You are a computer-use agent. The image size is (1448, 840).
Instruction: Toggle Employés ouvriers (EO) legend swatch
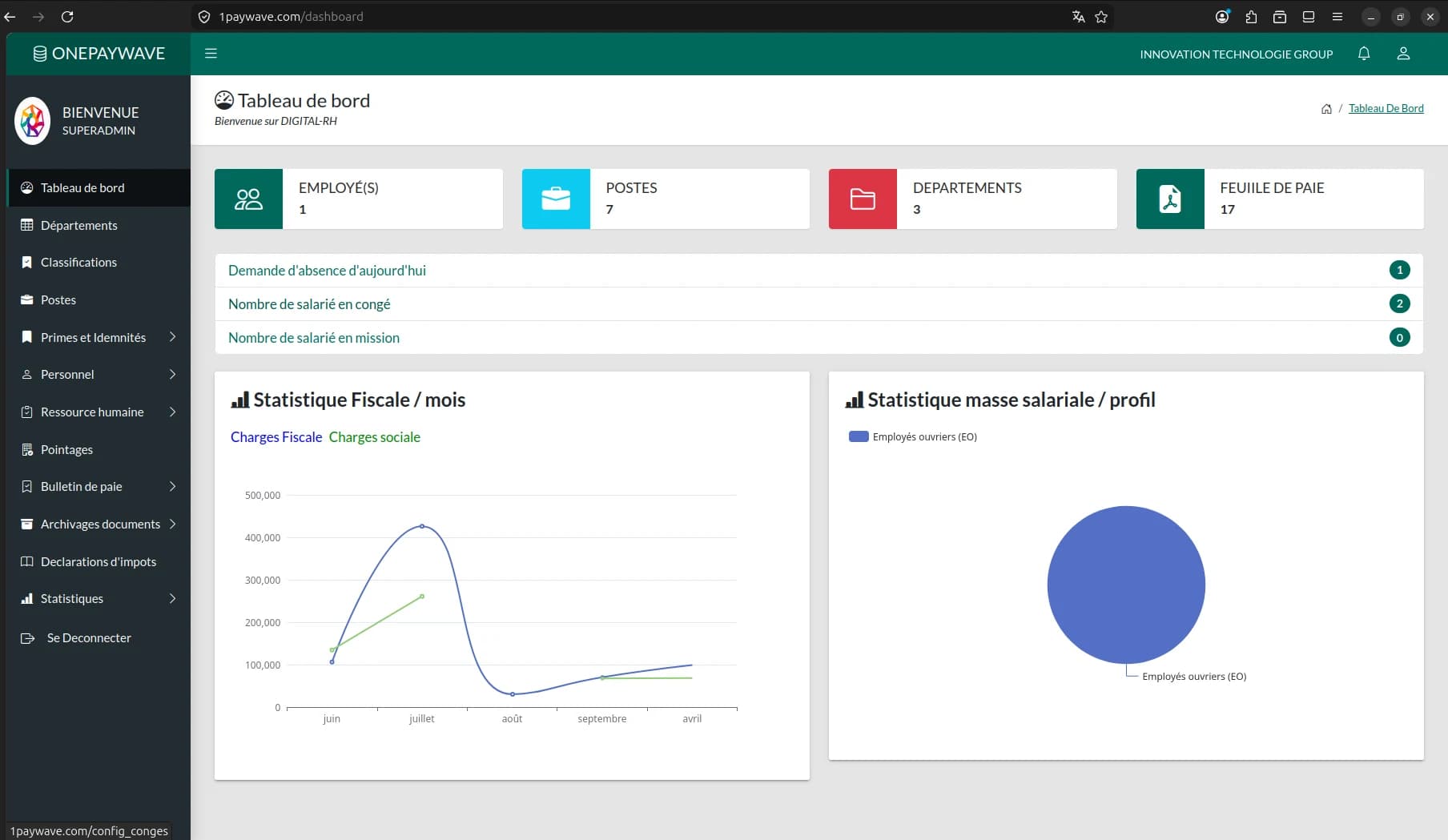pos(859,436)
